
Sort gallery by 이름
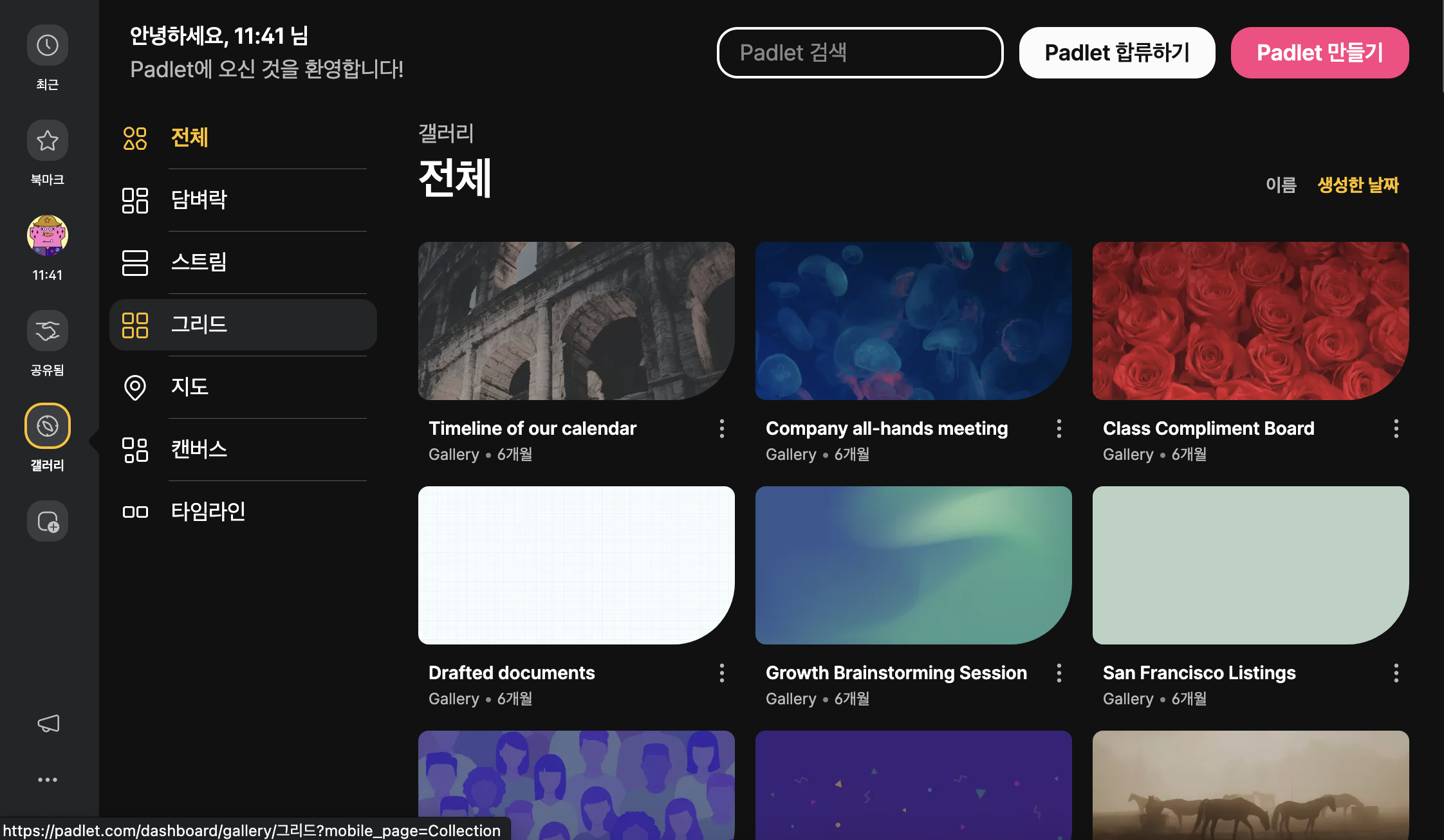pos(1281,185)
